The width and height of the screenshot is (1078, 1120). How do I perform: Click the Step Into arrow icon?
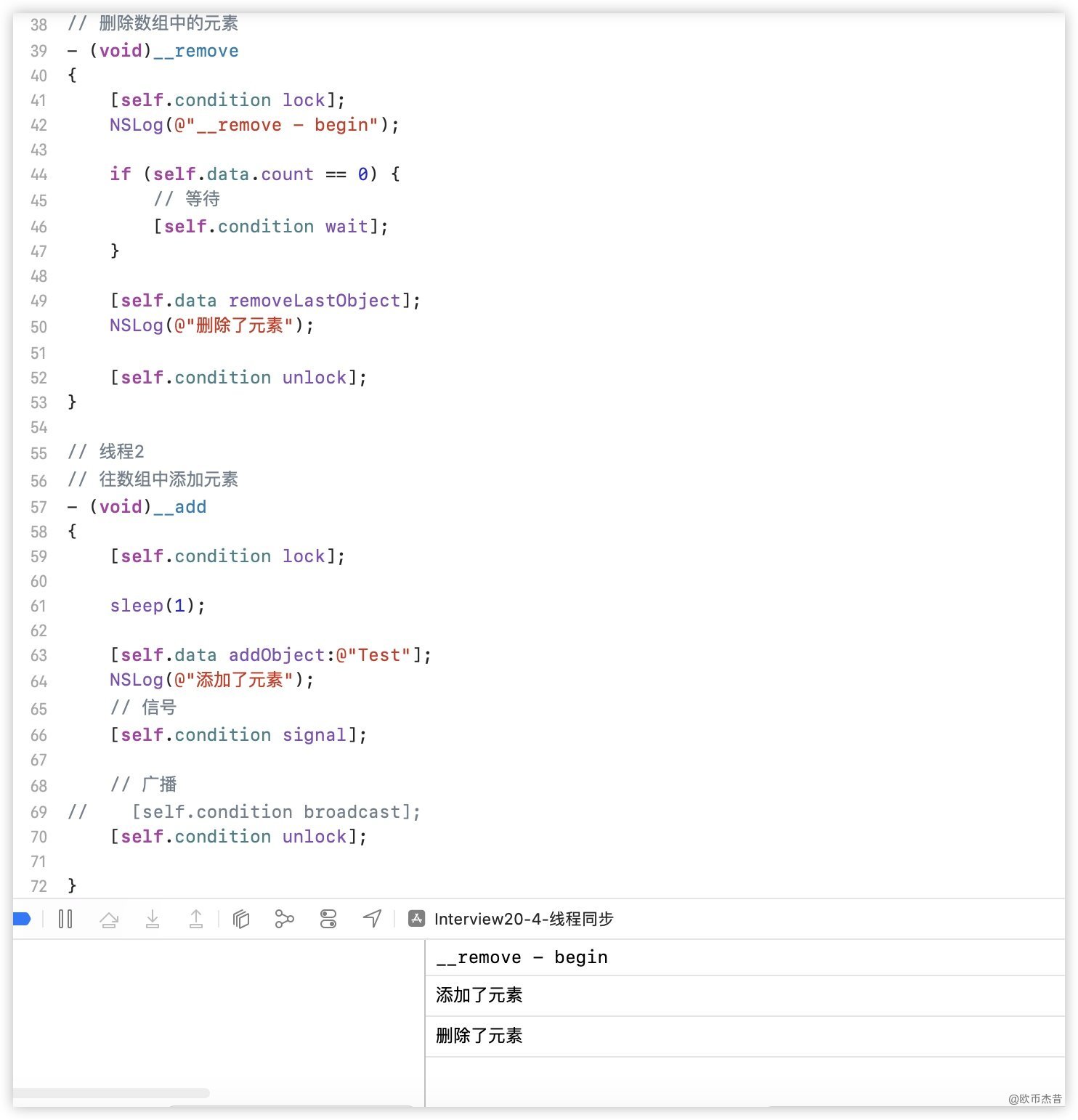click(x=153, y=919)
